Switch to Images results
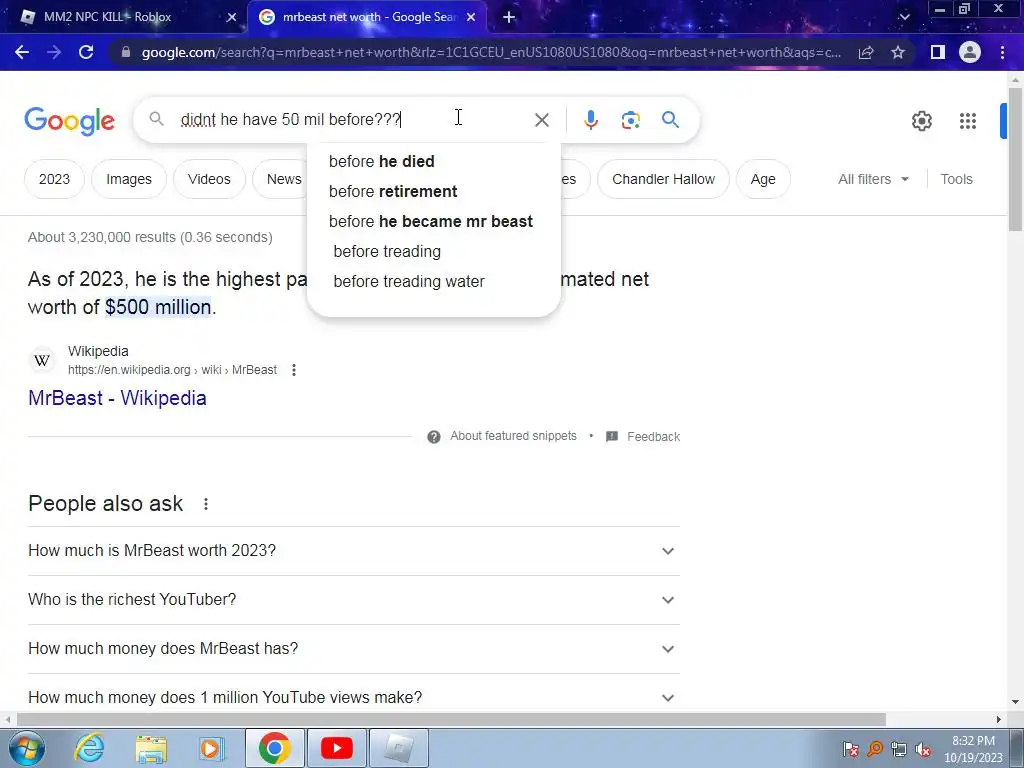 click(129, 179)
